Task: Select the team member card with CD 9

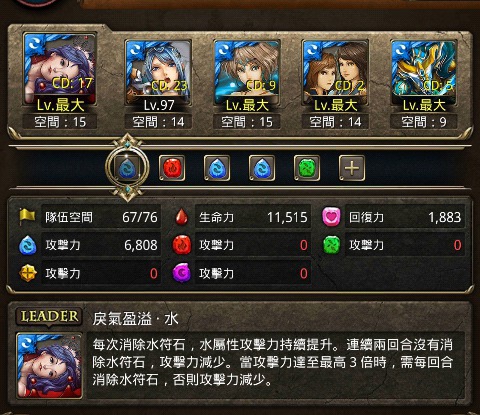Action: click(247, 73)
